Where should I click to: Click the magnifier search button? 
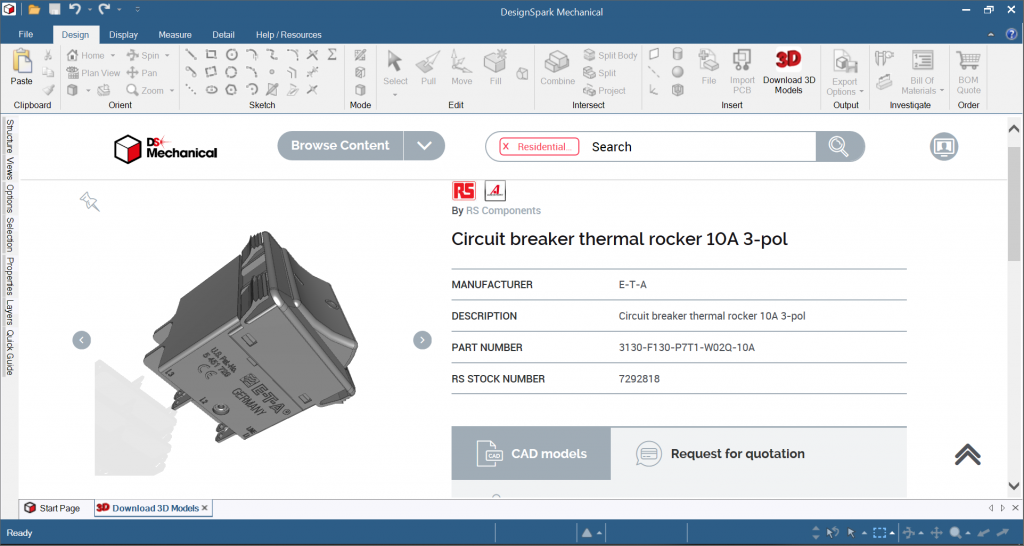tap(839, 147)
